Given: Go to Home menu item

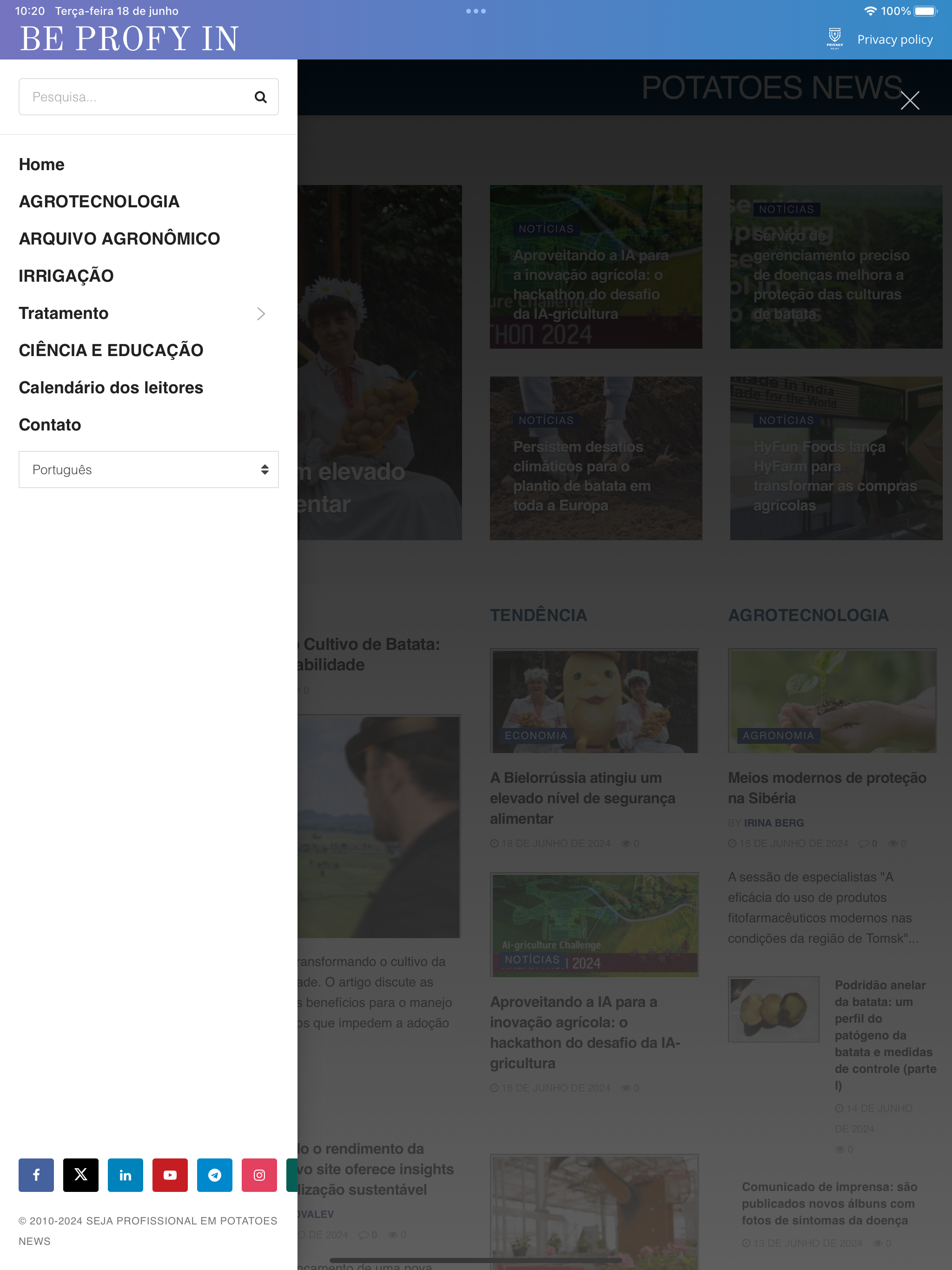Looking at the screenshot, I should 41,164.
